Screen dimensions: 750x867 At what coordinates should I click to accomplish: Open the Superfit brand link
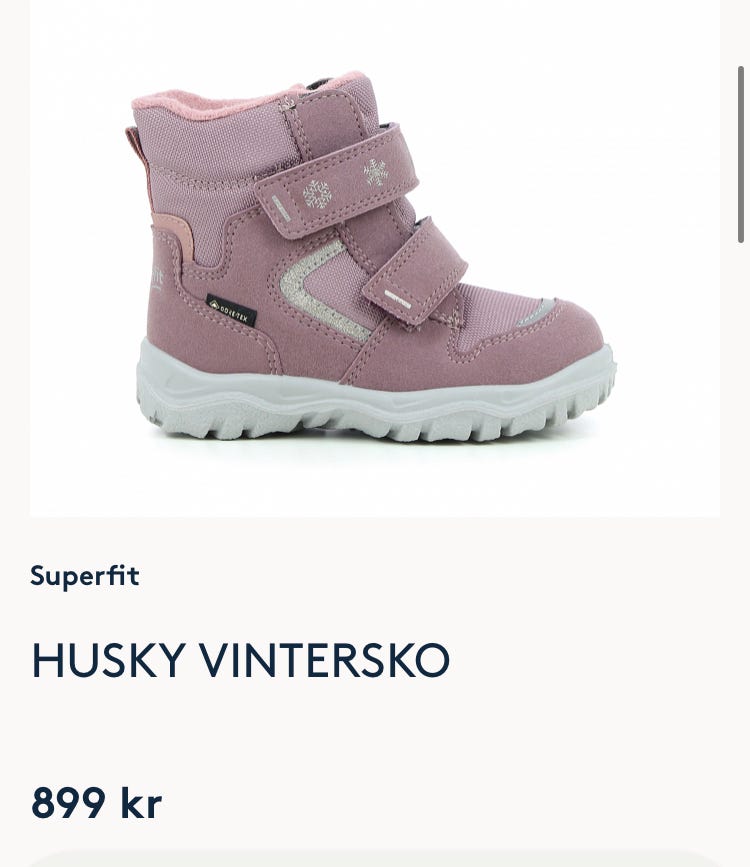point(85,576)
